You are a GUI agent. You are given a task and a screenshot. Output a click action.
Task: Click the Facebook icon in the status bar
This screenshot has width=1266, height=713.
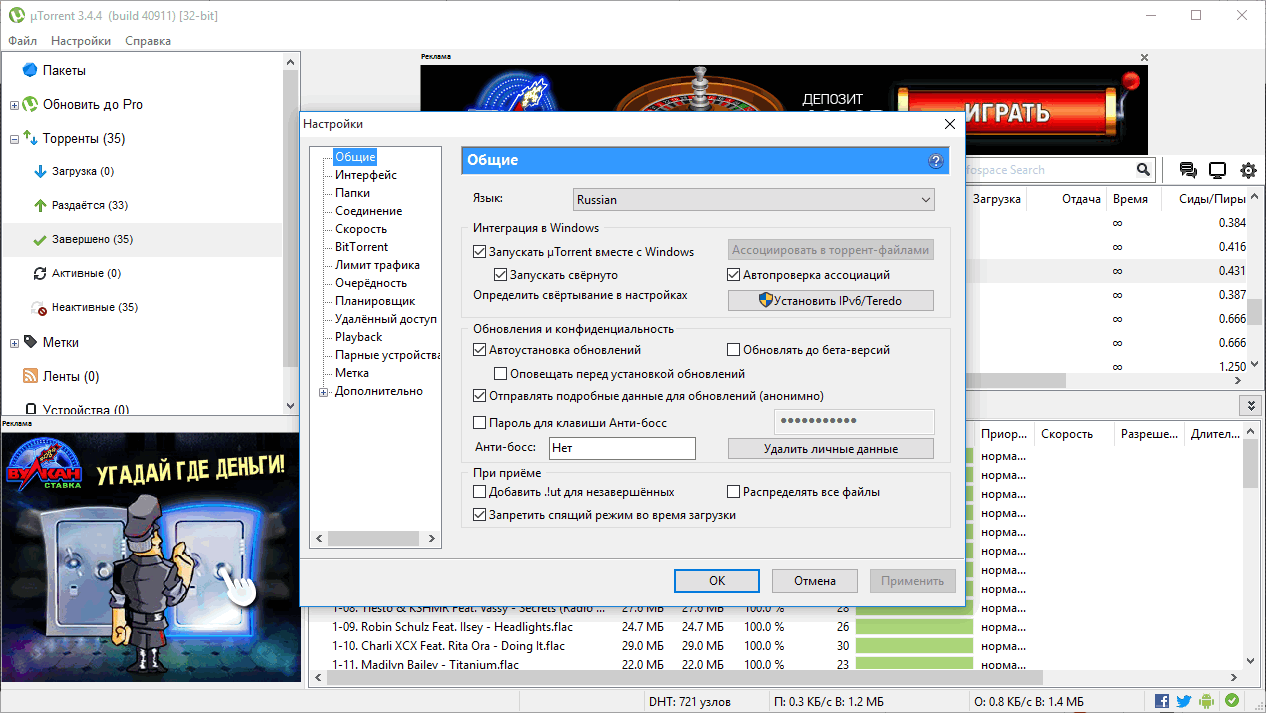pos(1162,701)
